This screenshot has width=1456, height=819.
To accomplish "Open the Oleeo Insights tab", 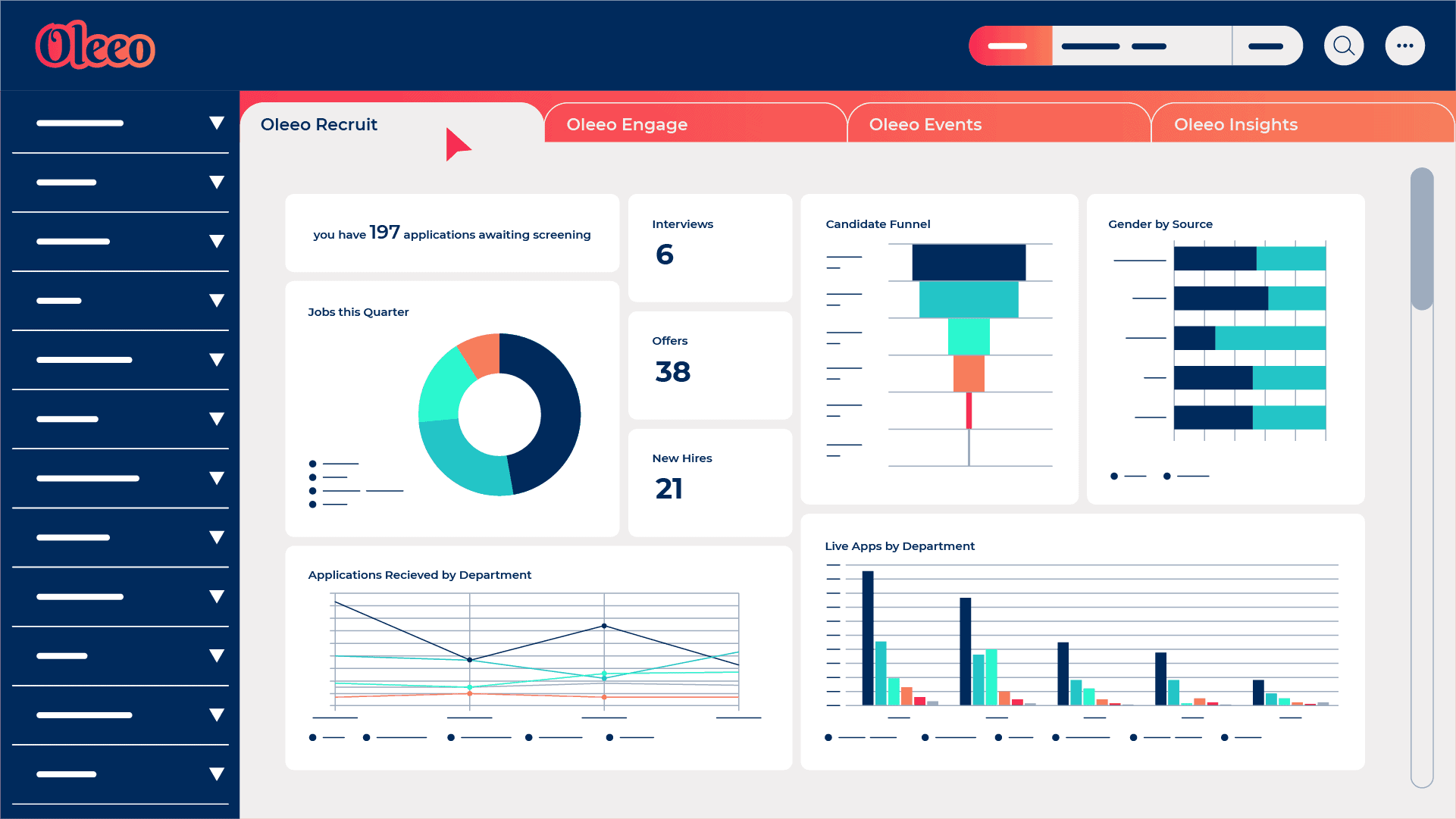I will (x=1235, y=123).
